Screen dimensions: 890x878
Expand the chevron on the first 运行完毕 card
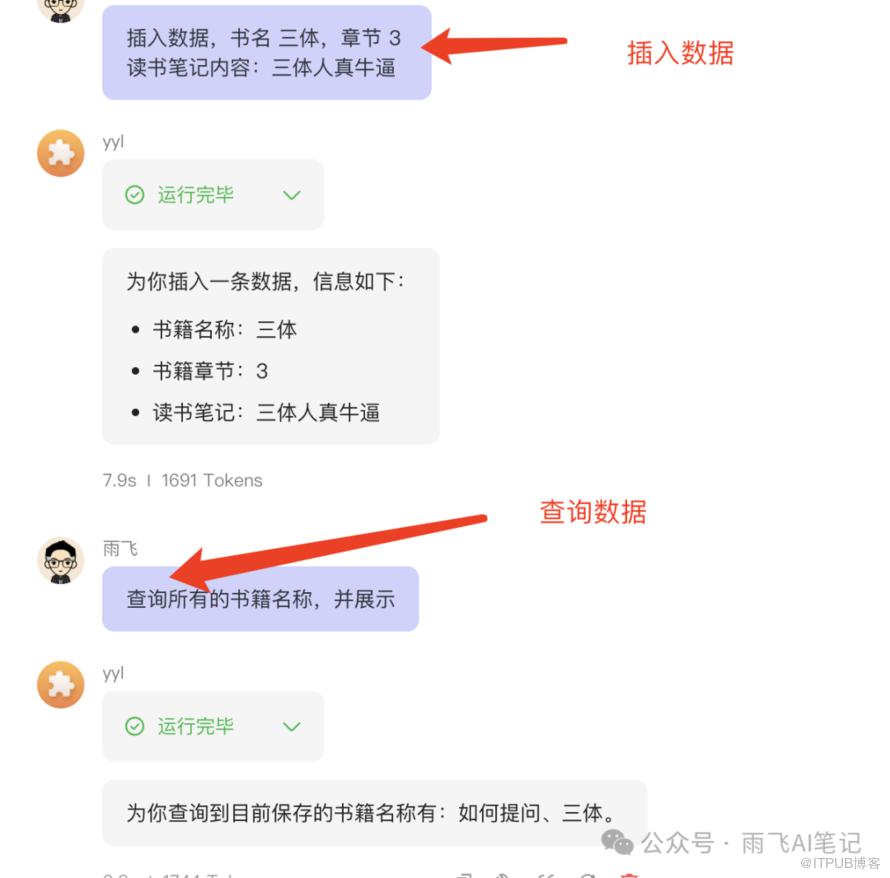(x=292, y=195)
